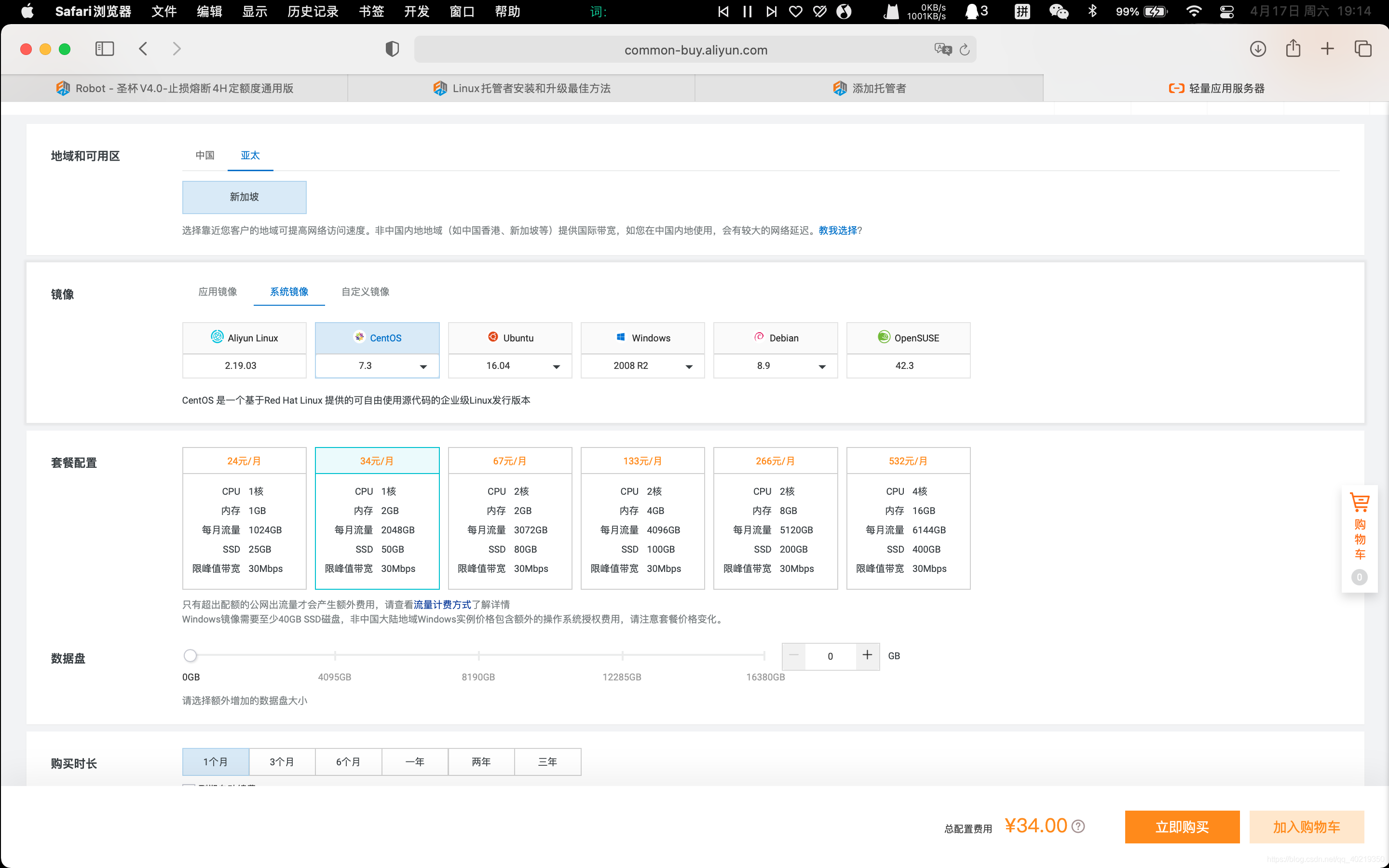
Task: Select the Aliyun Linux image
Action: (x=245, y=338)
